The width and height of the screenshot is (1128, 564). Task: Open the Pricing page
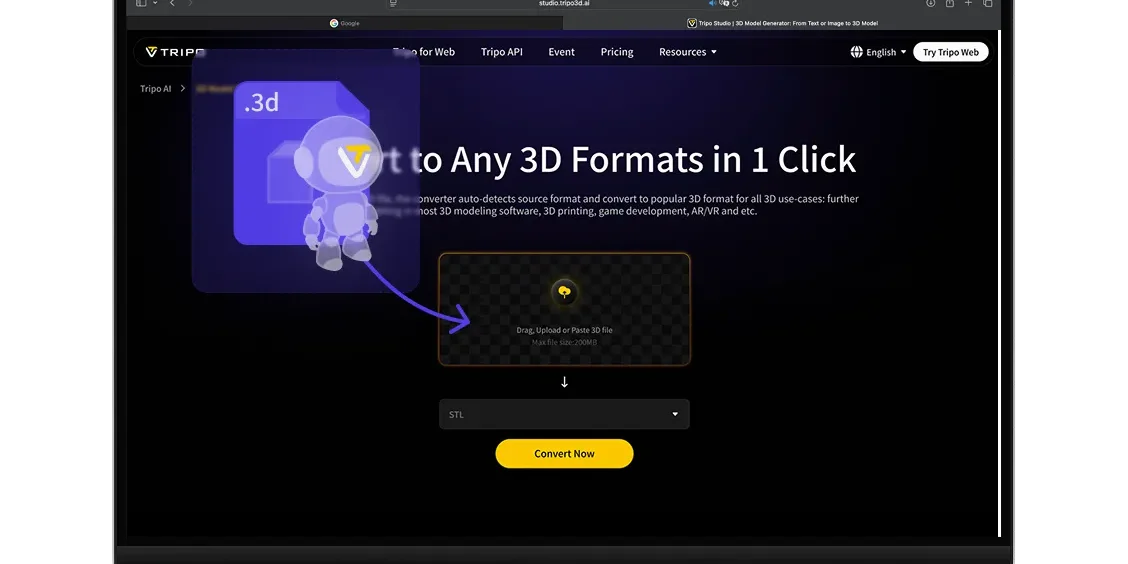coord(617,52)
